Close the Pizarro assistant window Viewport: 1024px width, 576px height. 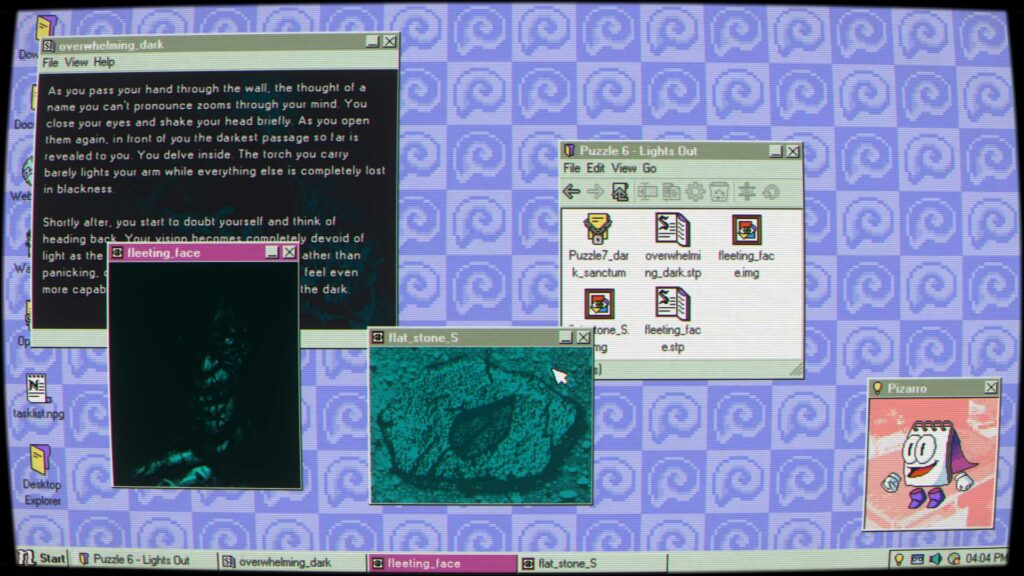click(991, 388)
